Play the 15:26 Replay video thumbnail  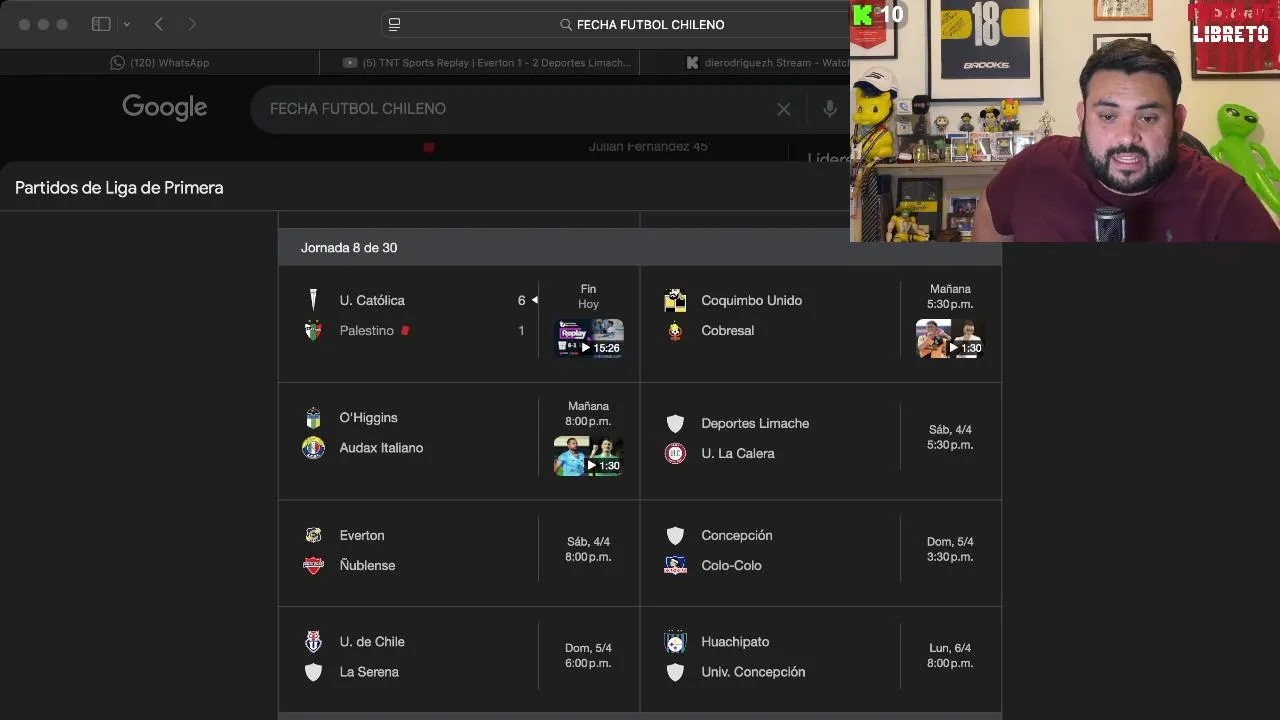tap(589, 338)
